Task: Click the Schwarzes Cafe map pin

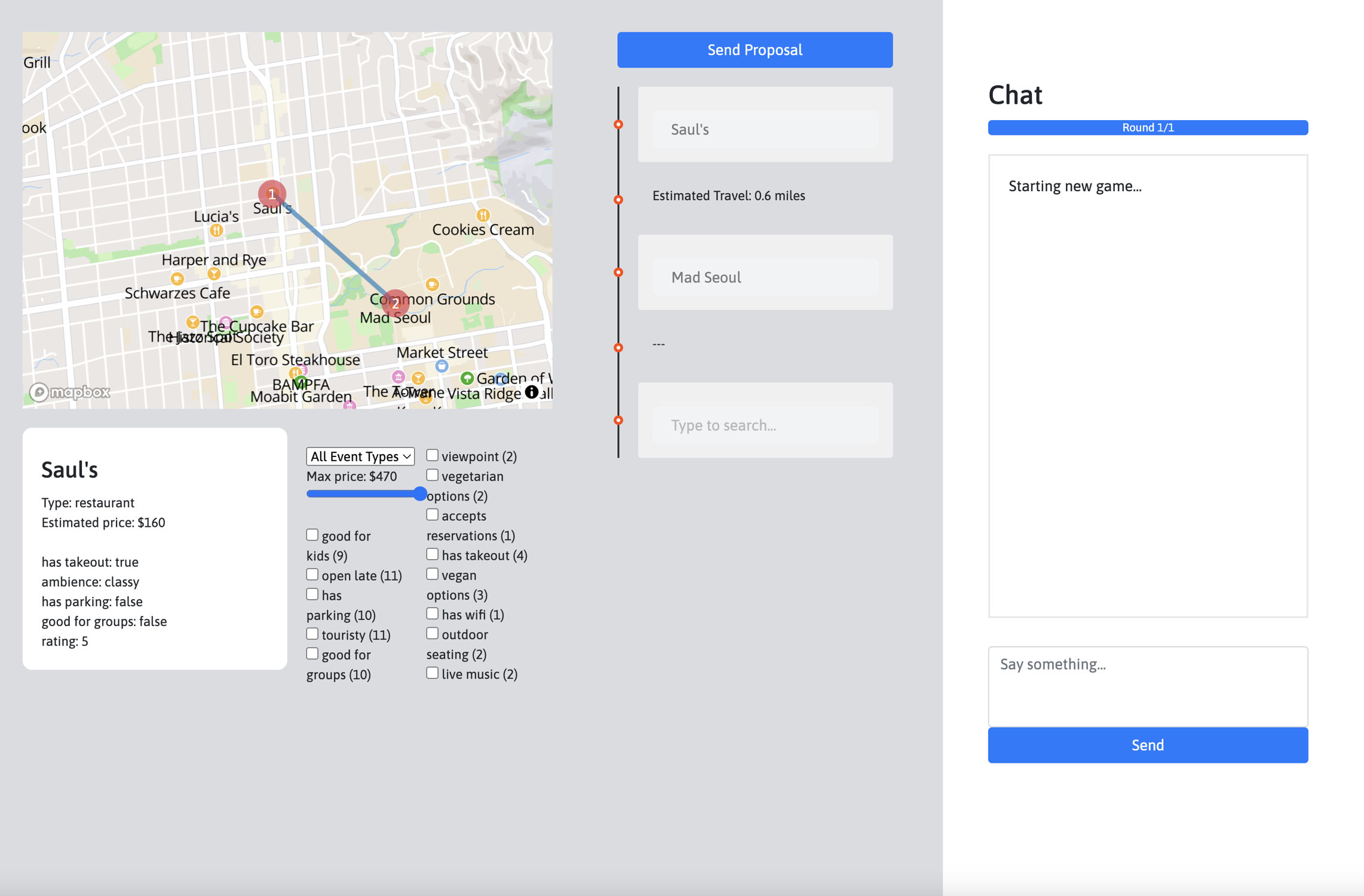Action: click(177, 279)
